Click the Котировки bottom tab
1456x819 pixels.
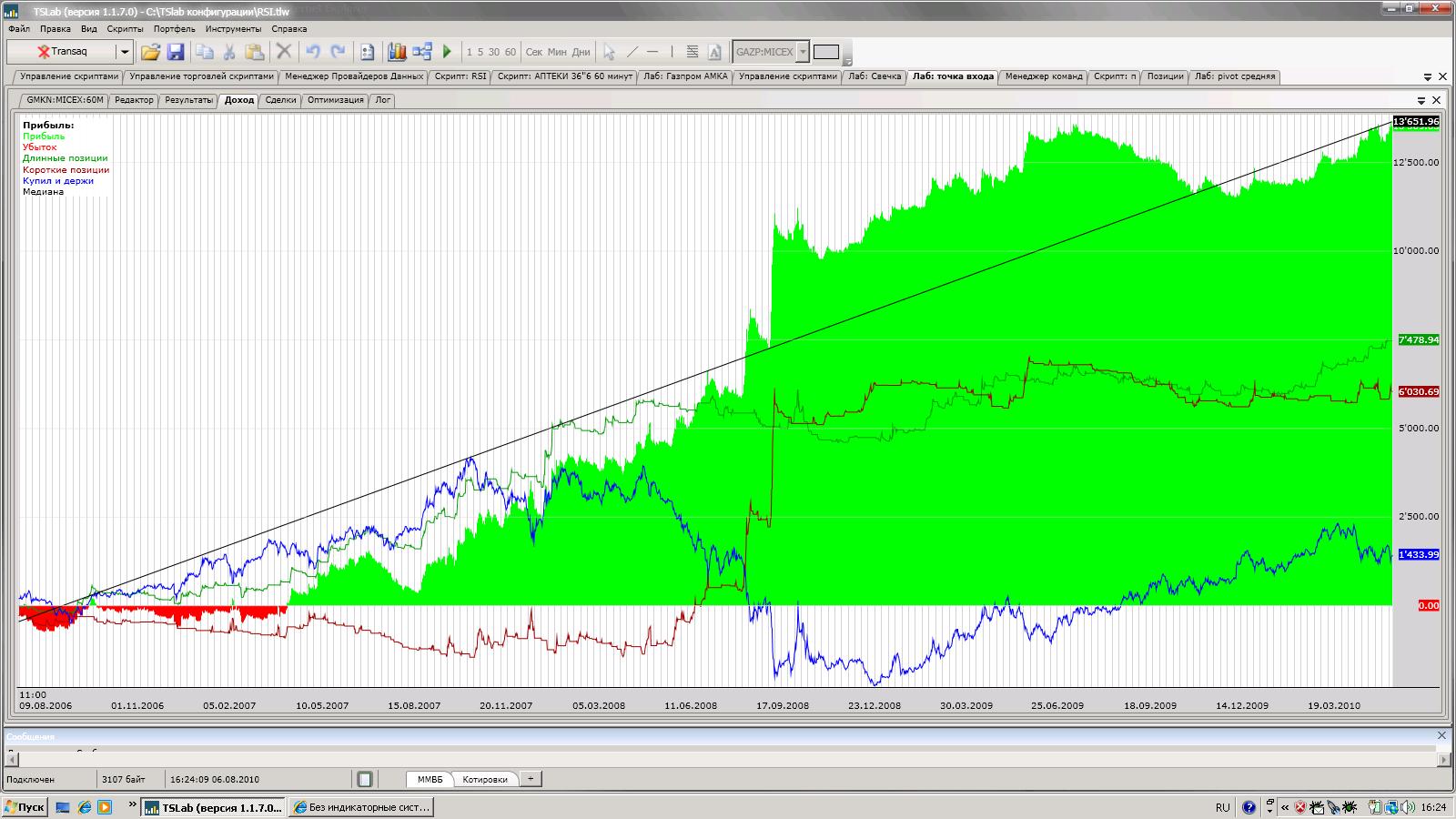[484, 779]
